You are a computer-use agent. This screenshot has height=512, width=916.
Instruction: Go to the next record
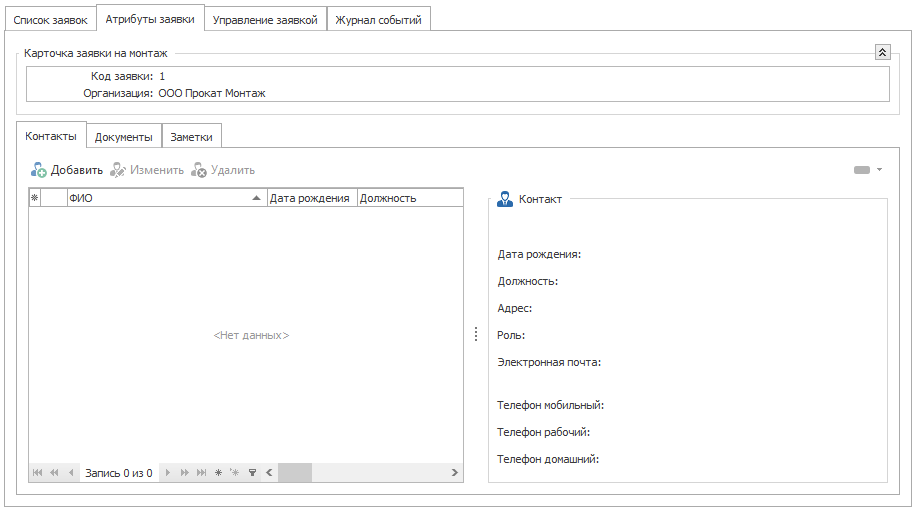coord(168,472)
